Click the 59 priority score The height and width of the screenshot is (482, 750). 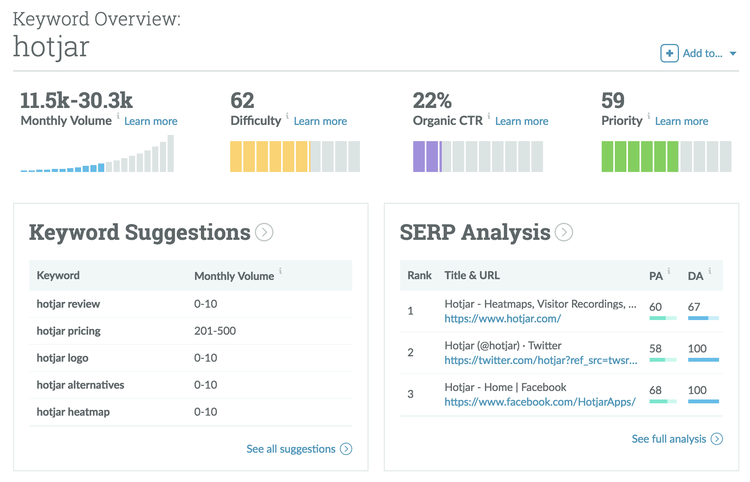point(613,100)
